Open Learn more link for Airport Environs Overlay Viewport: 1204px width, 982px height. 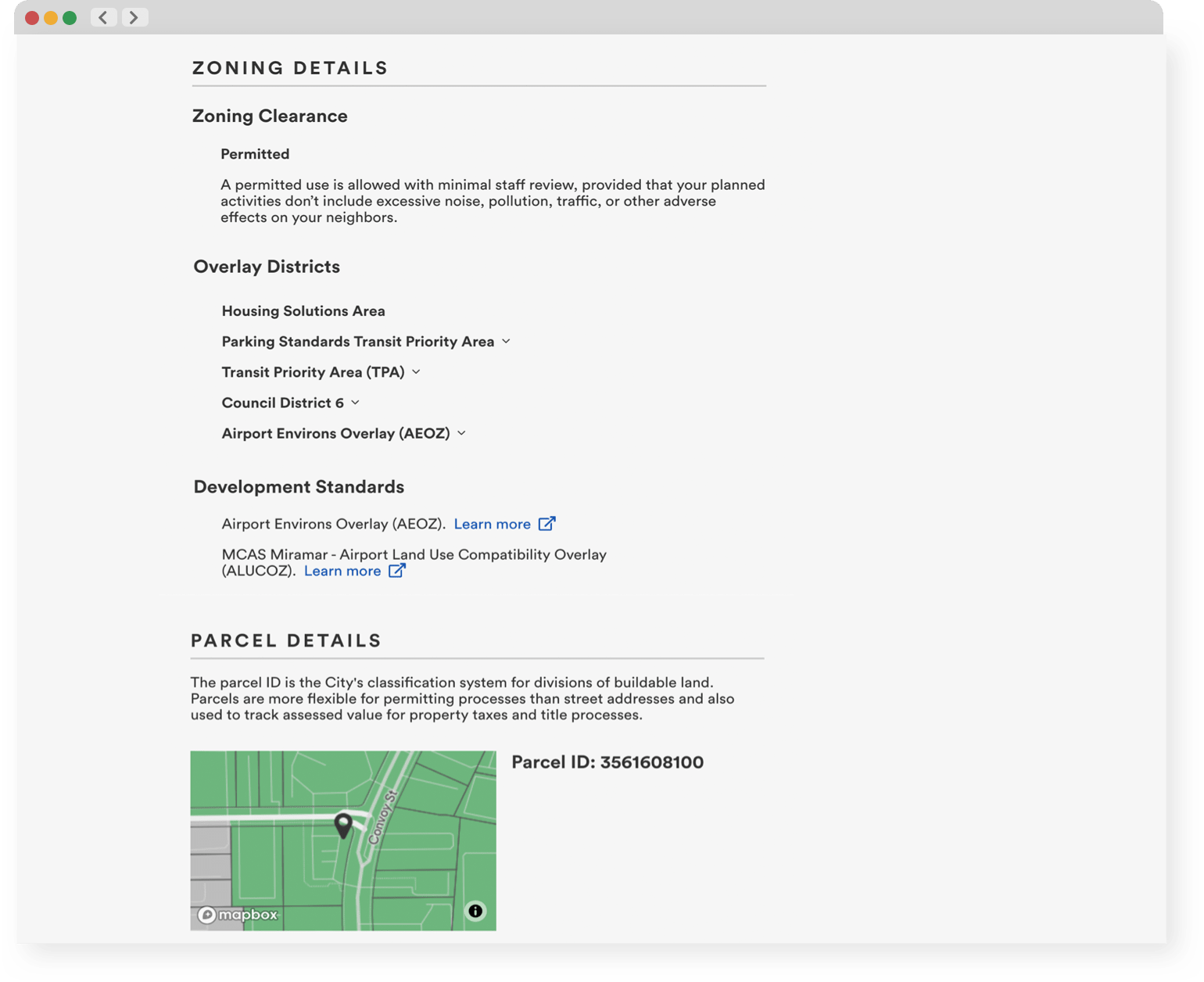click(x=492, y=524)
